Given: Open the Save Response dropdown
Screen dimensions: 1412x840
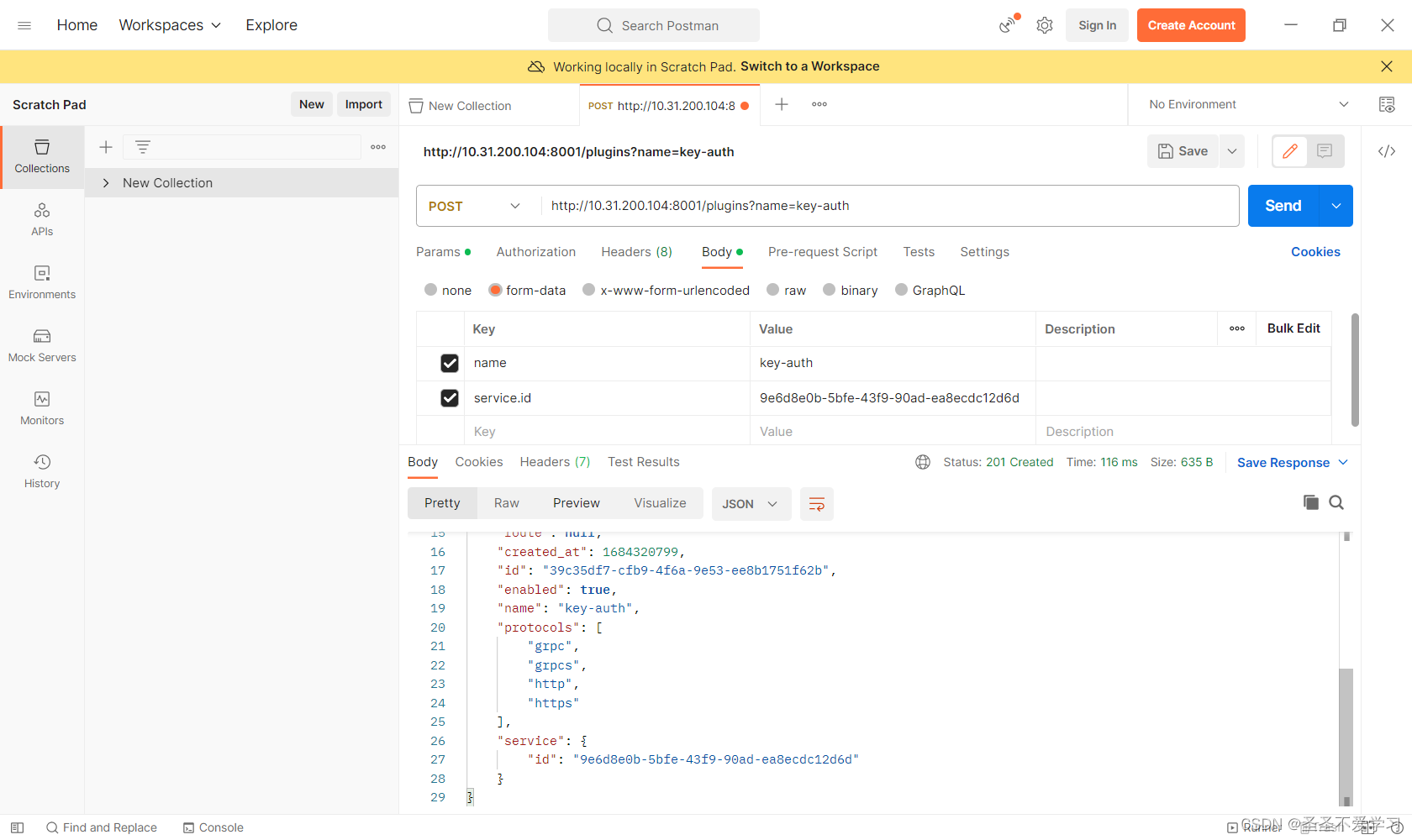Looking at the screenshot, I should tap(1292, 463).
